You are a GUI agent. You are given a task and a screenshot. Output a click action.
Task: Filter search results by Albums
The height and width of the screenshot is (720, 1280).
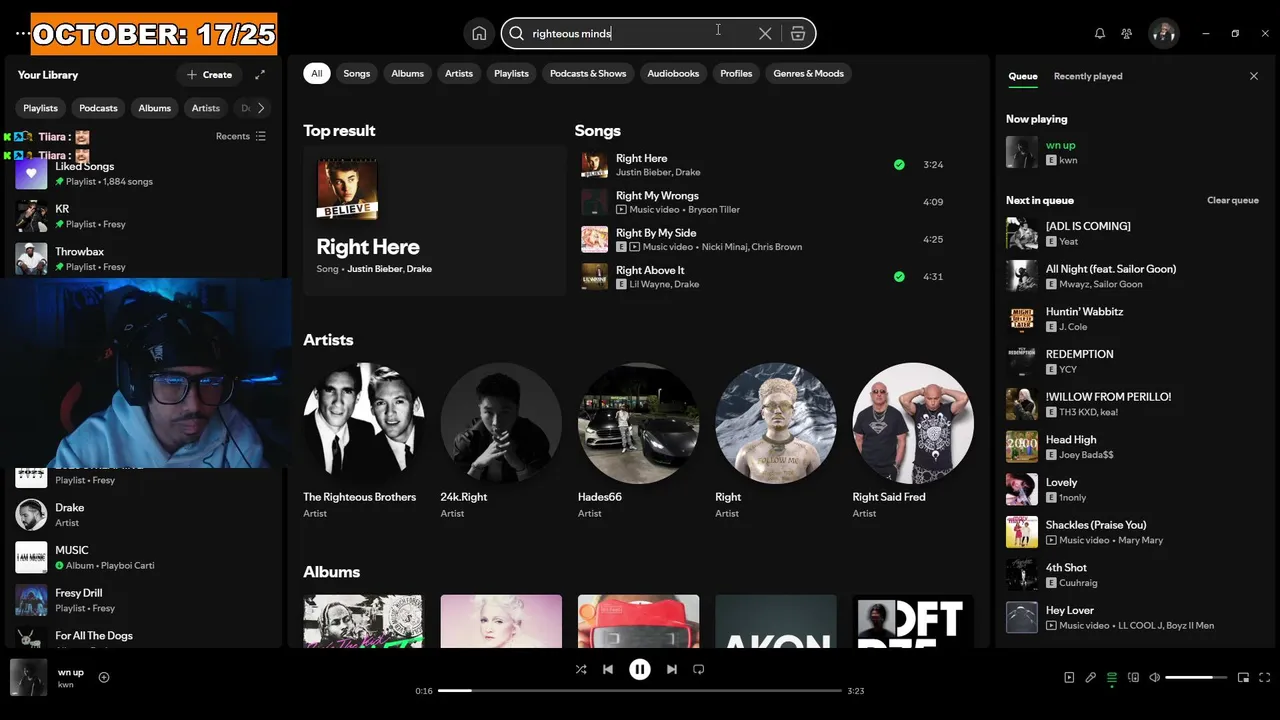click(x=408, y=73)
